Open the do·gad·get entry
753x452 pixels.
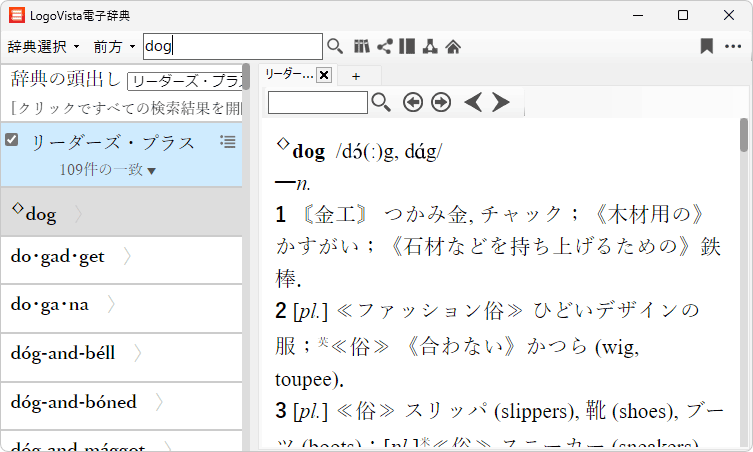(x=58, y=257)
